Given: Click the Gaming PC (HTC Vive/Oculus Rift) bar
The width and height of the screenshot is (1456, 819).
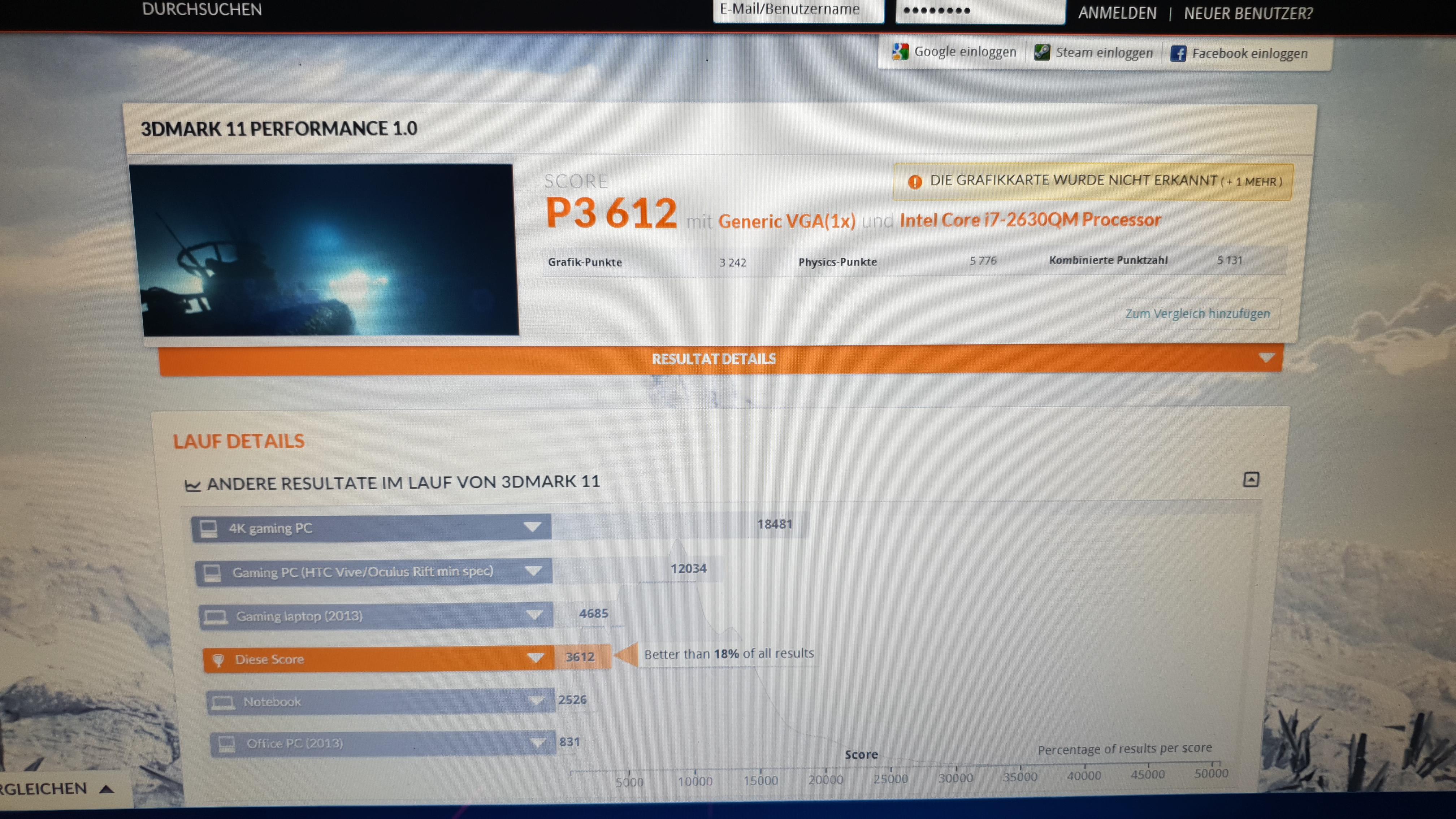Looking at the screenshot, I should [x=374, y=572].
